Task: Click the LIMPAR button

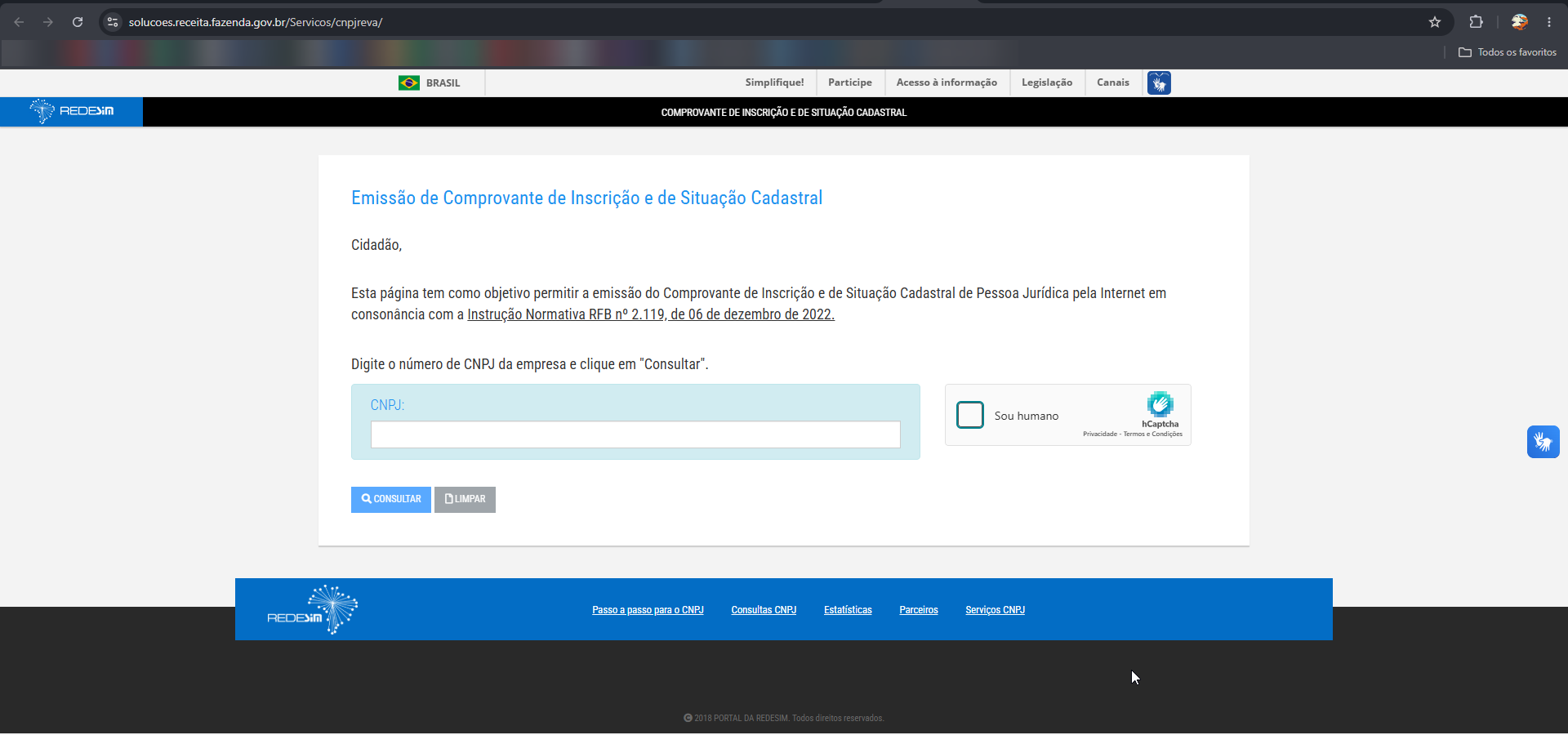Action: pyautogui.click(x=465, y=499)
